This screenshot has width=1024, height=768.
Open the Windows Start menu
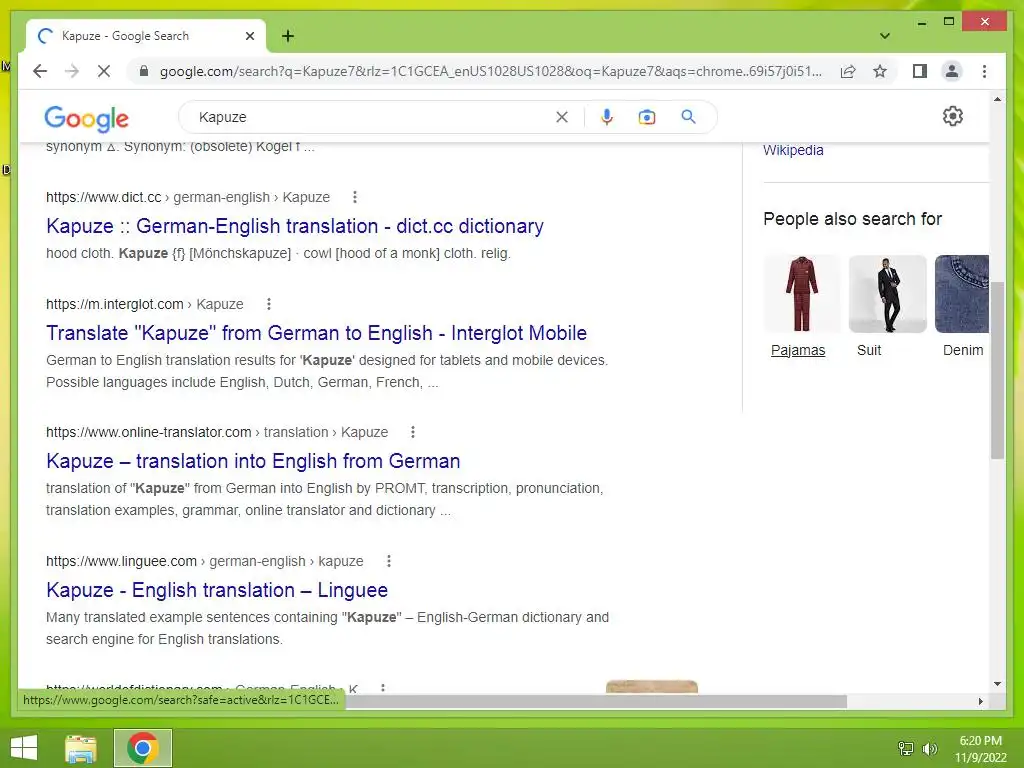pyautogui.click(x=24, y=748)
